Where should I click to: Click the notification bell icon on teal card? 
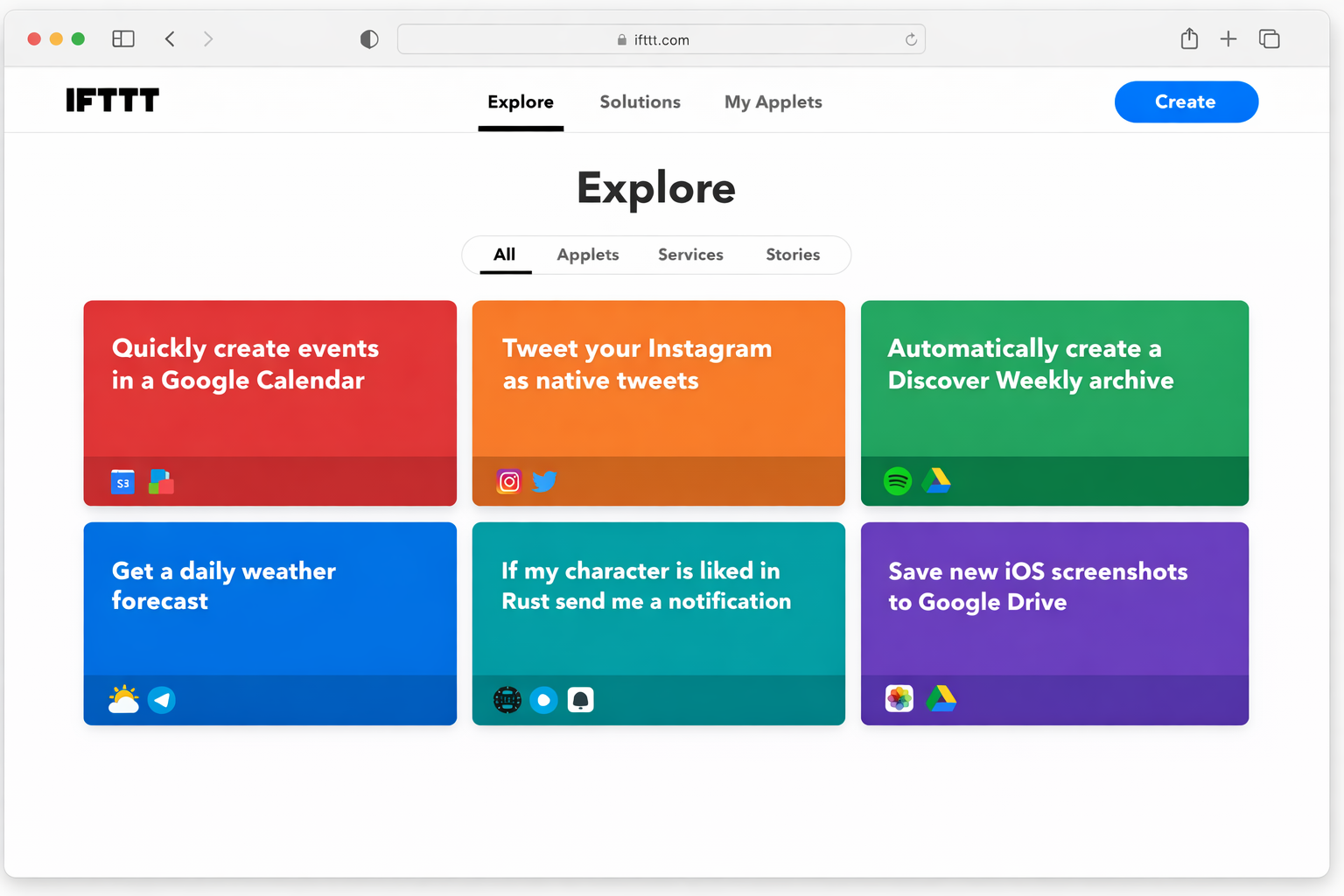(580, 700)
